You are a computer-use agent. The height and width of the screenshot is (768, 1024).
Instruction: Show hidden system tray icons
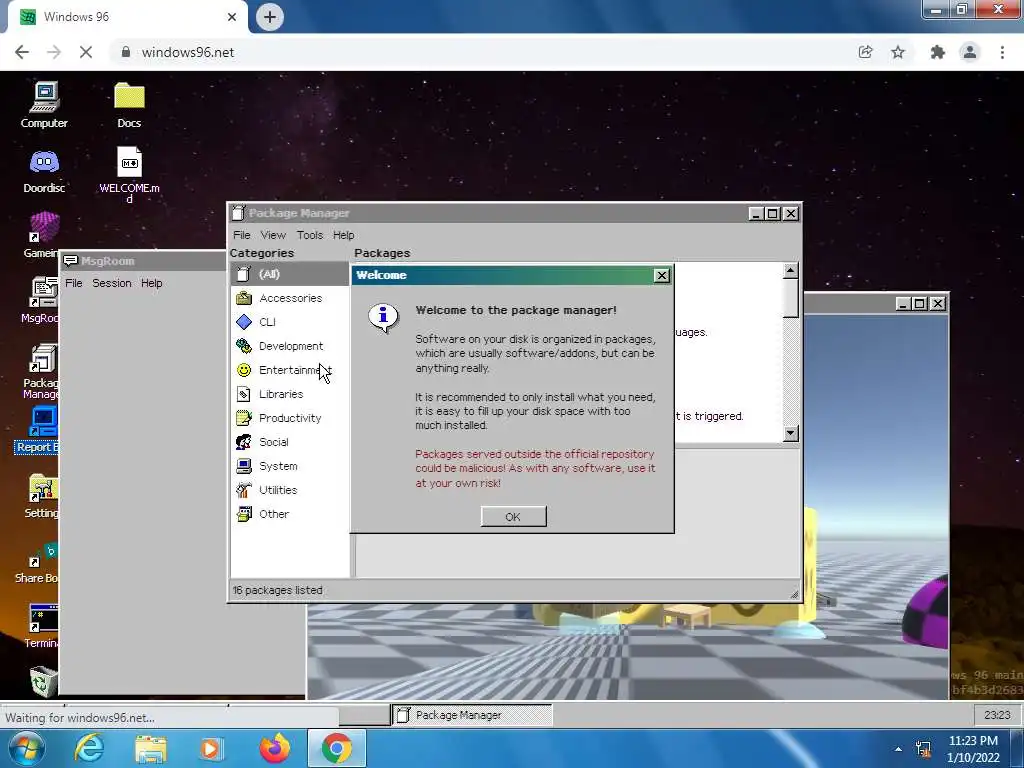point(899,749)
